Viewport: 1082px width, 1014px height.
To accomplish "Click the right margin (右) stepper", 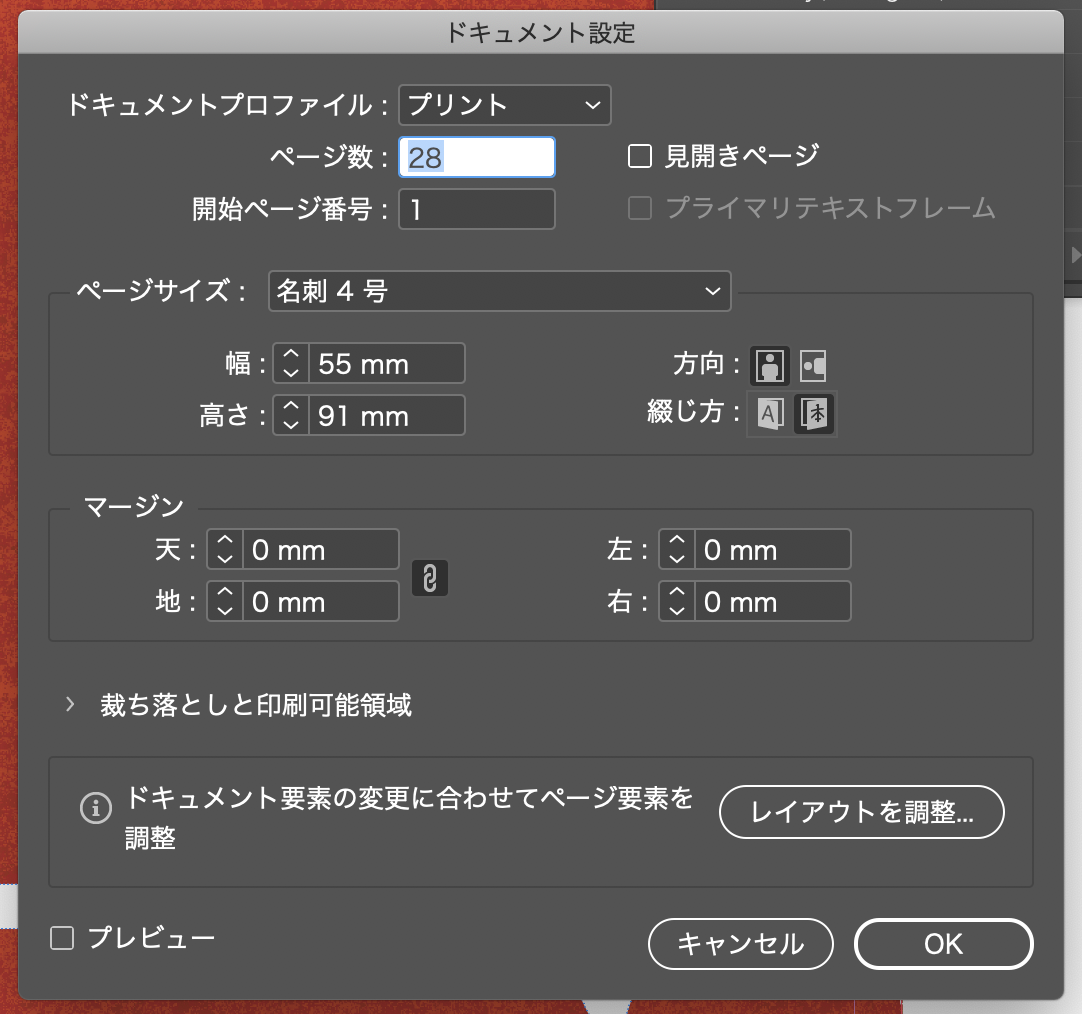I will point(677,601).
